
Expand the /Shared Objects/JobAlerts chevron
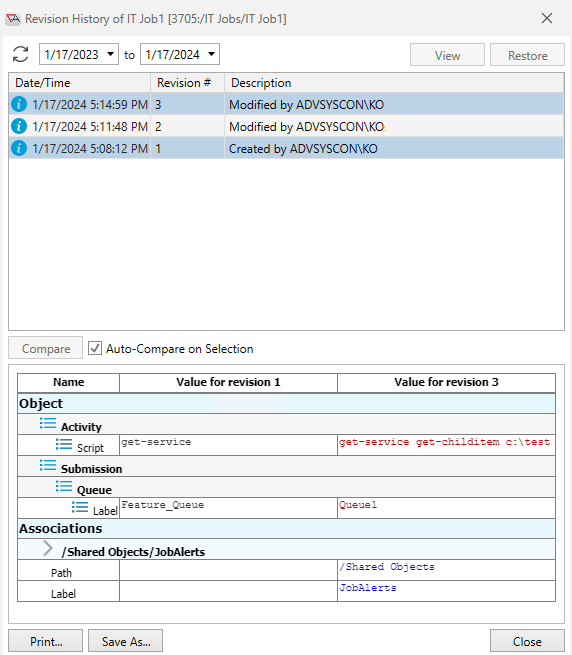[x=48, y=548]
